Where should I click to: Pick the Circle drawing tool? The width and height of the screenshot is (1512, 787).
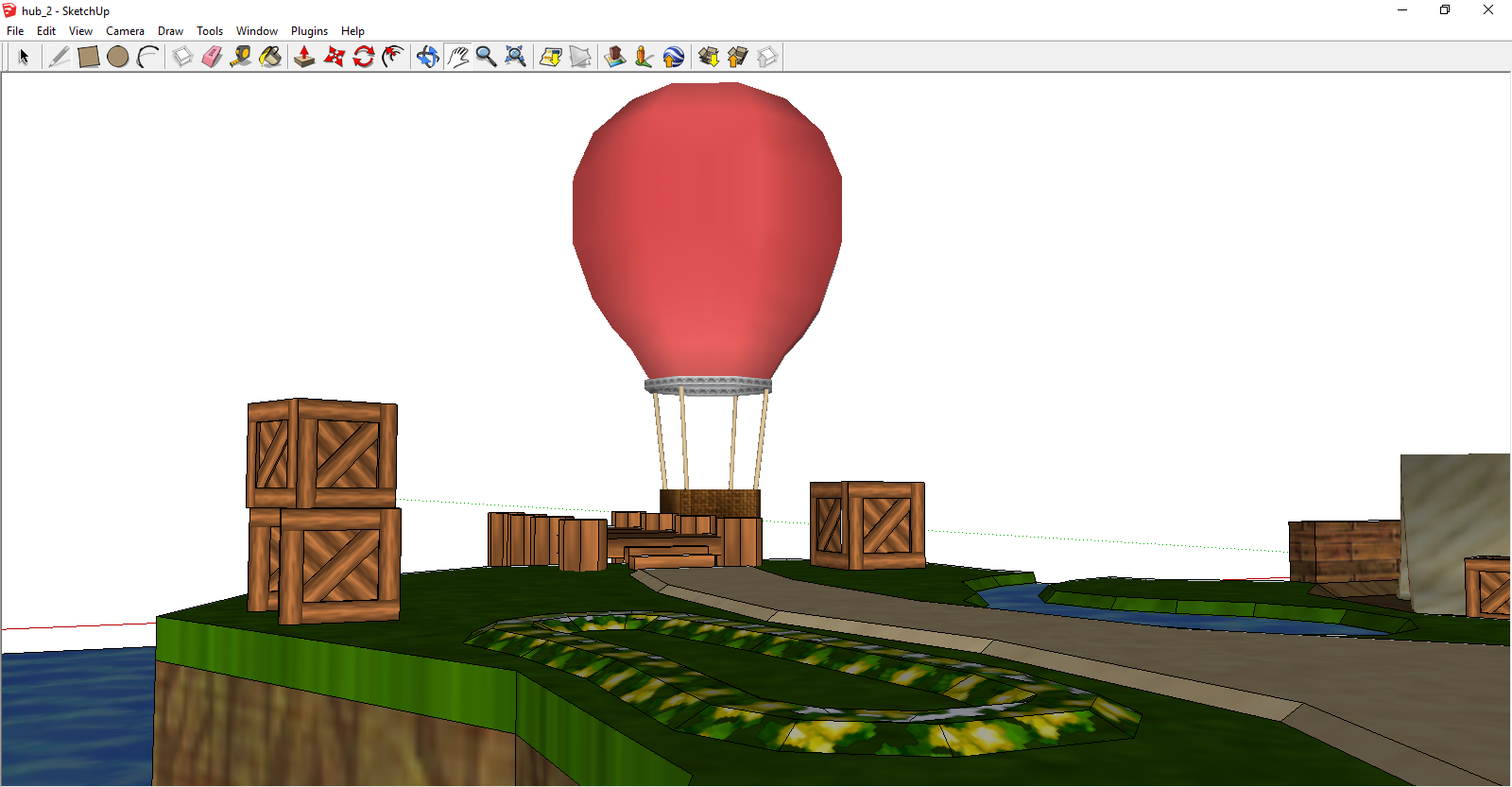pyautogui.click(x=118, y=57)
